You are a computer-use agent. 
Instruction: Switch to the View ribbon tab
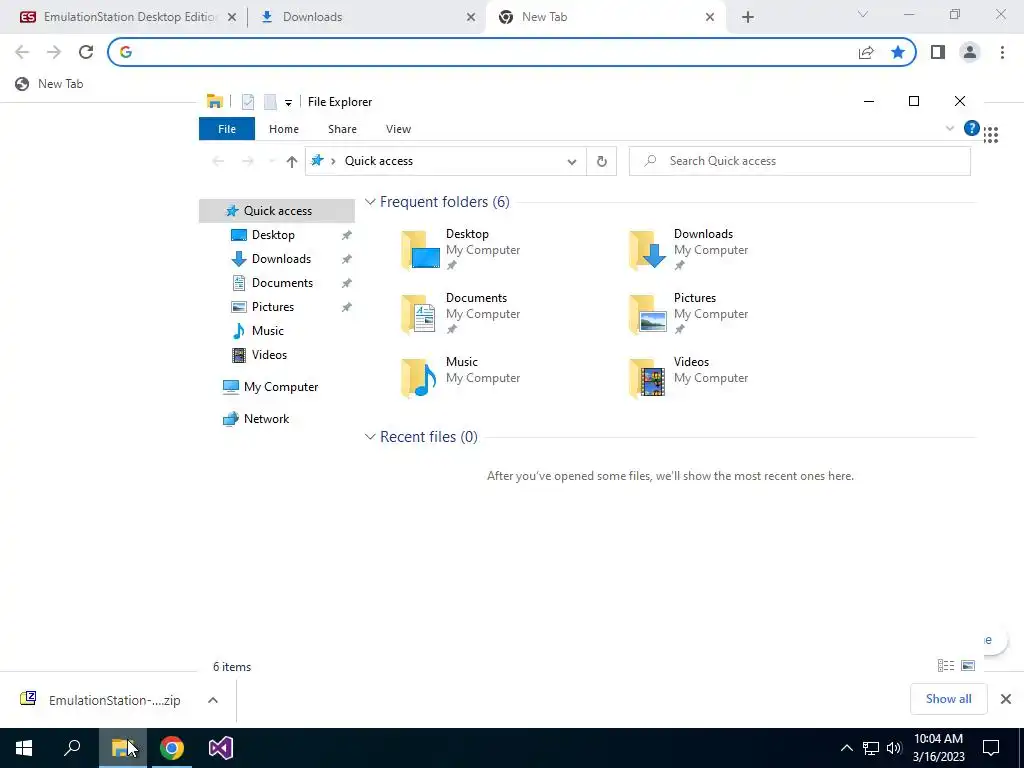[398, 129]
